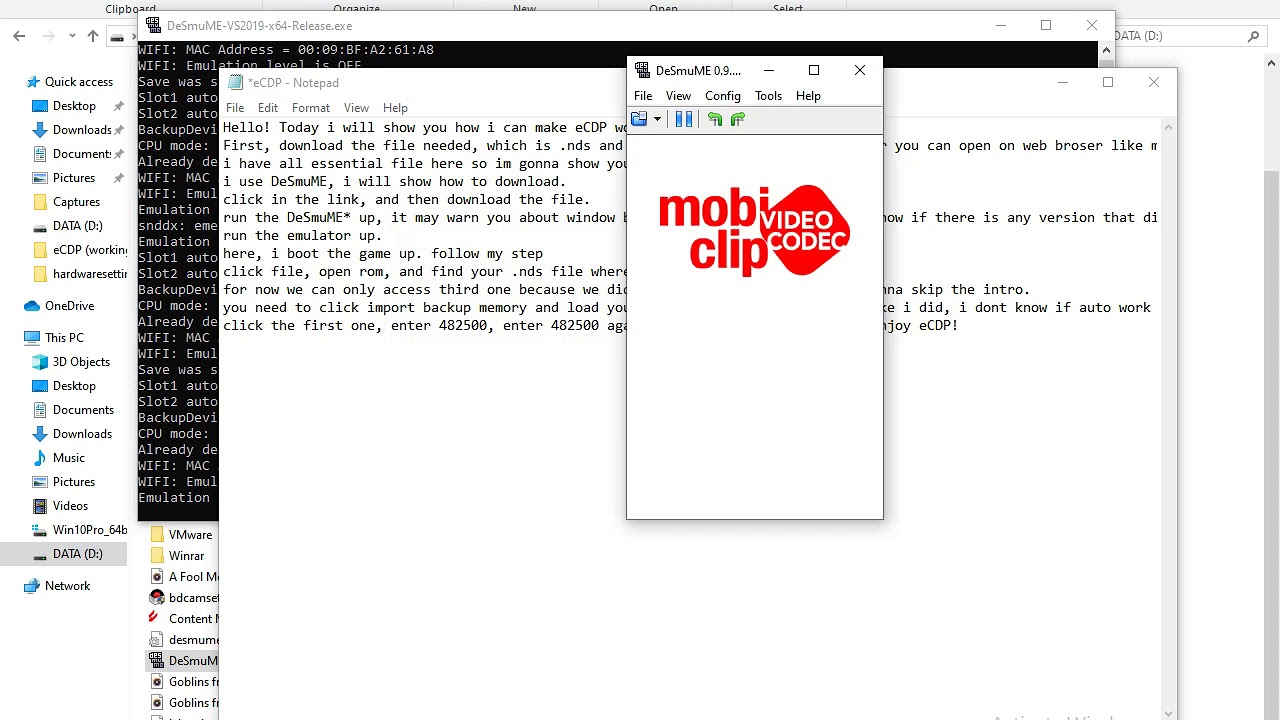Click console line "WIFI: MAC Address = 00:09:BF:A2:61:A8"
This screenshot has width=1280, height=720.
286,50
